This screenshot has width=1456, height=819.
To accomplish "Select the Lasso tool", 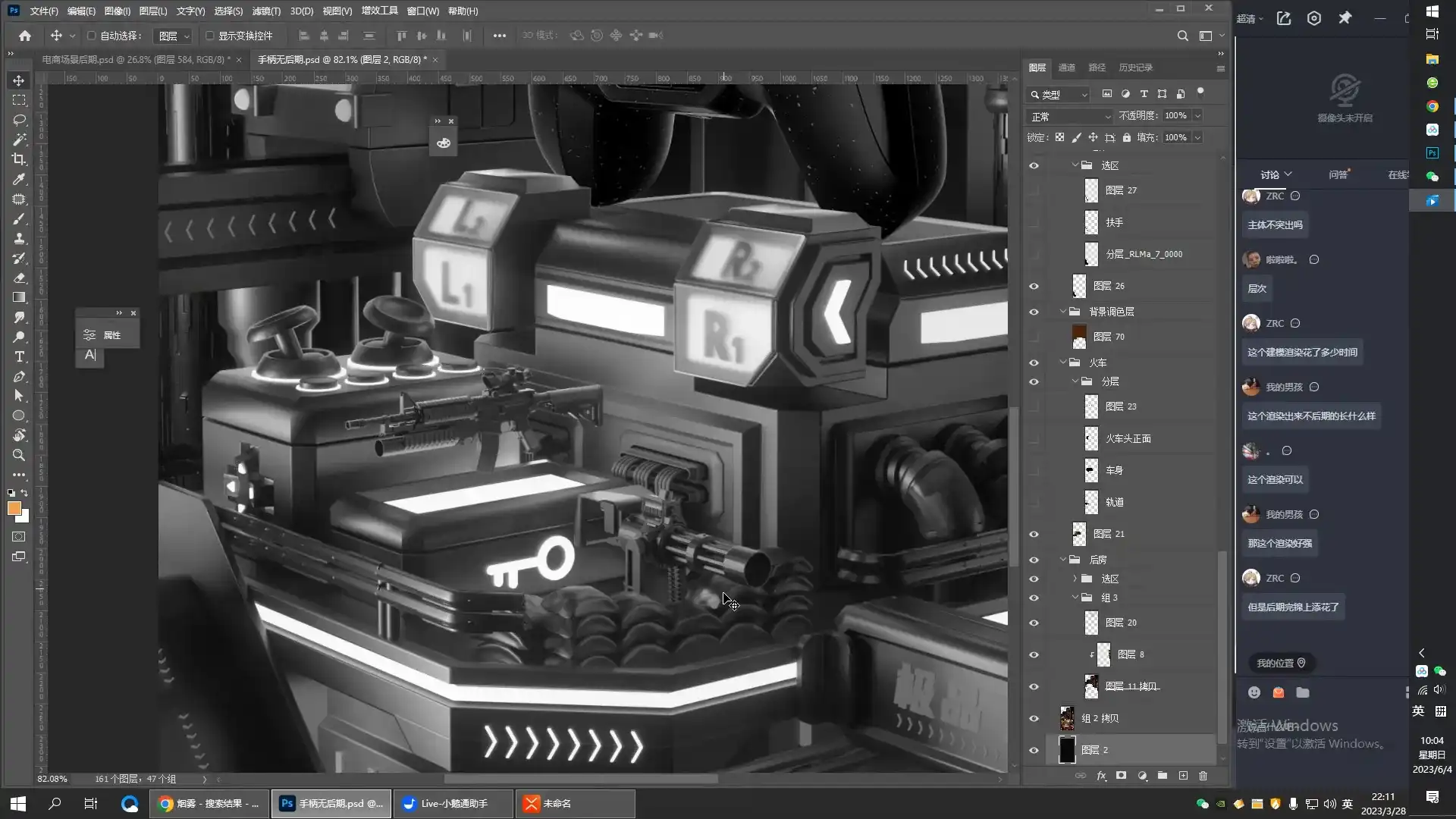I will [x=19, y=120].
